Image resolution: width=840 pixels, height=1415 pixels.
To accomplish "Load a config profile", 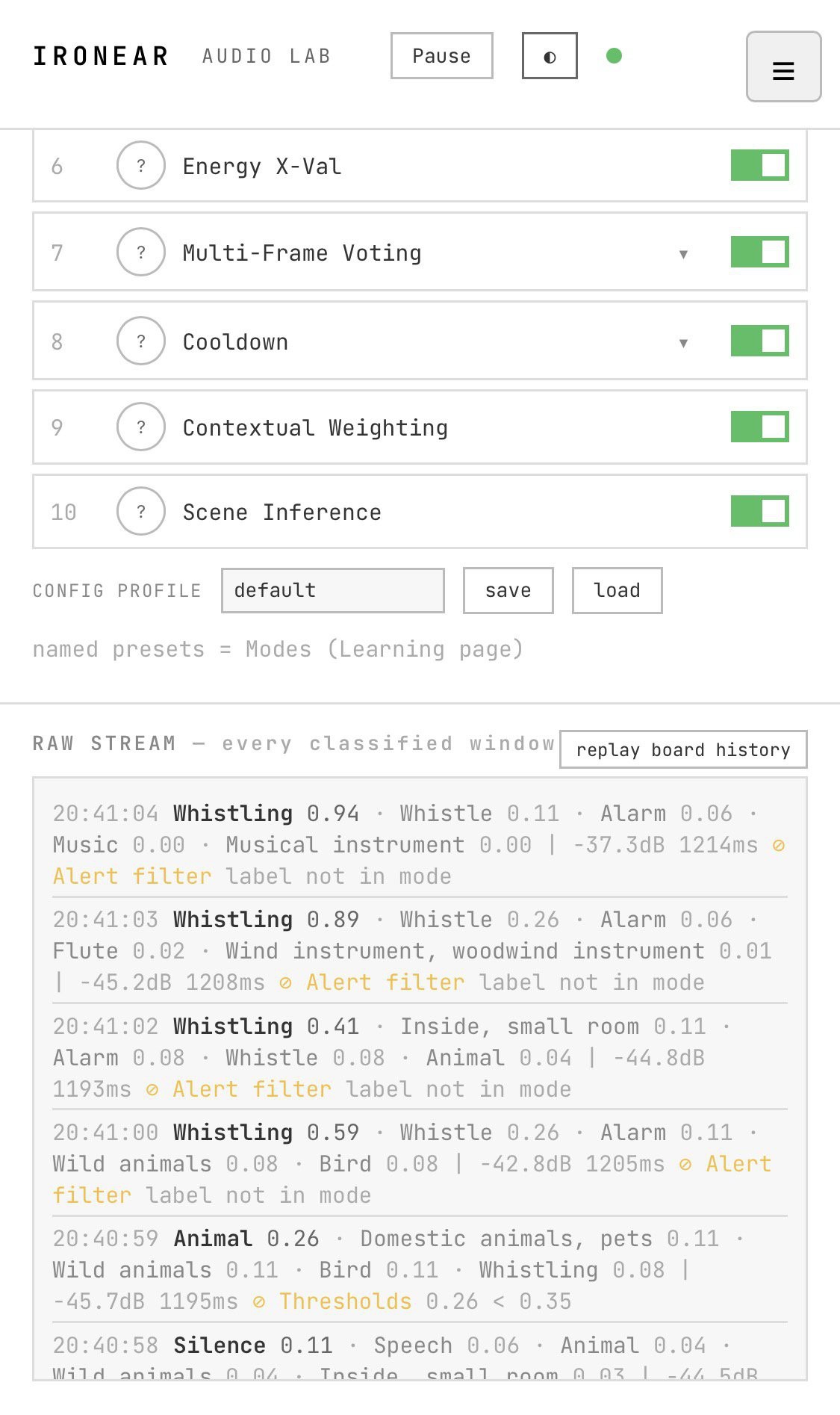I will [617, 590].
